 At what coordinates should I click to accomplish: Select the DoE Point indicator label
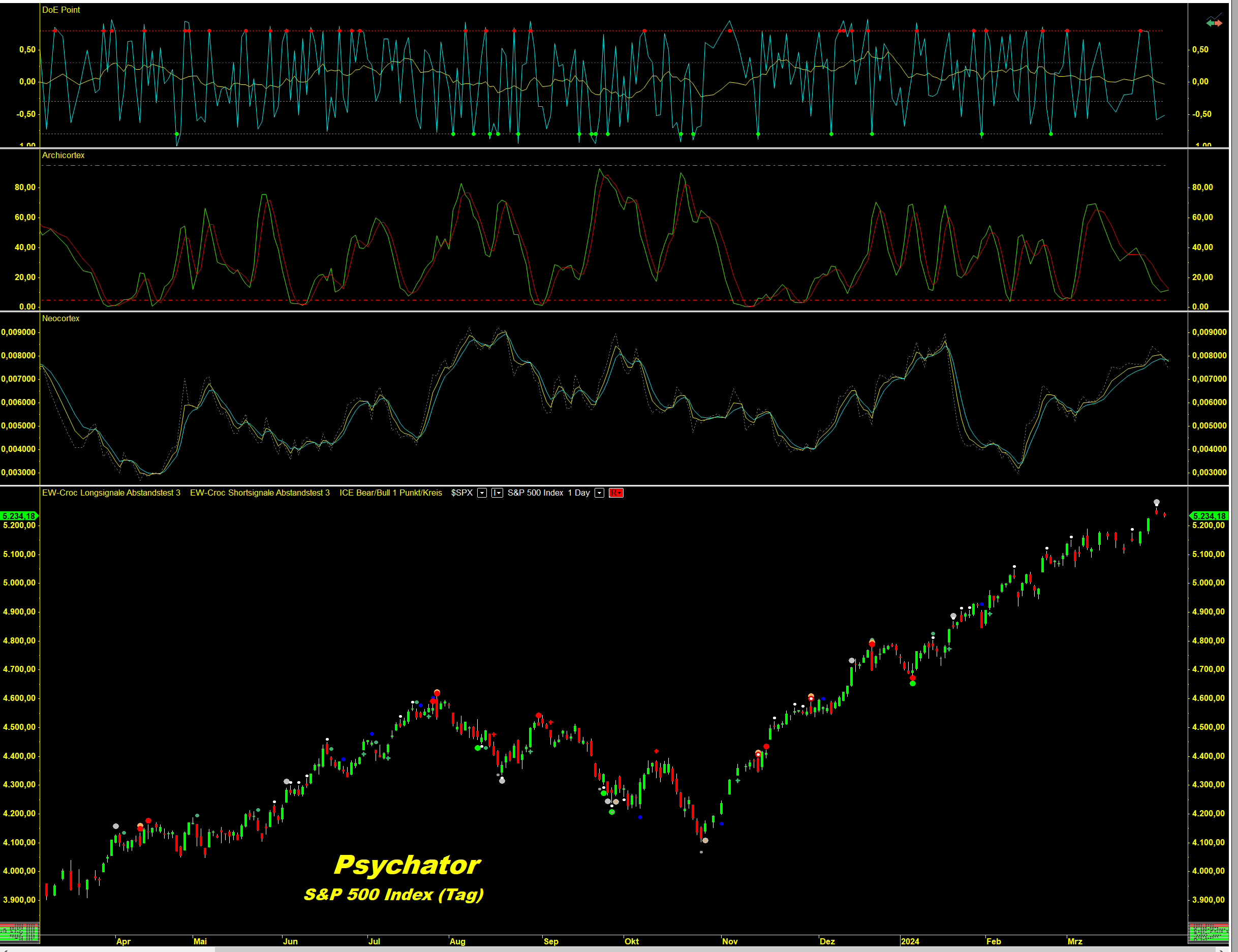[60, 10]
